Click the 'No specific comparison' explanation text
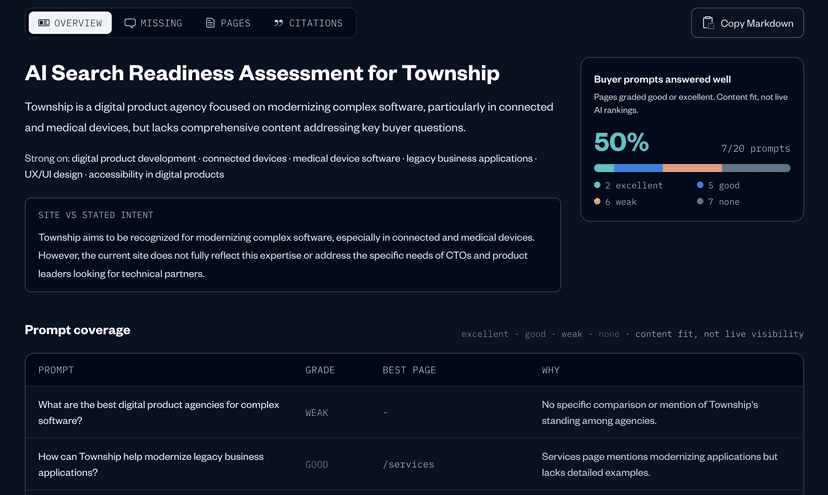The width and height of the screenshot is (828, 495). point(650,413)
